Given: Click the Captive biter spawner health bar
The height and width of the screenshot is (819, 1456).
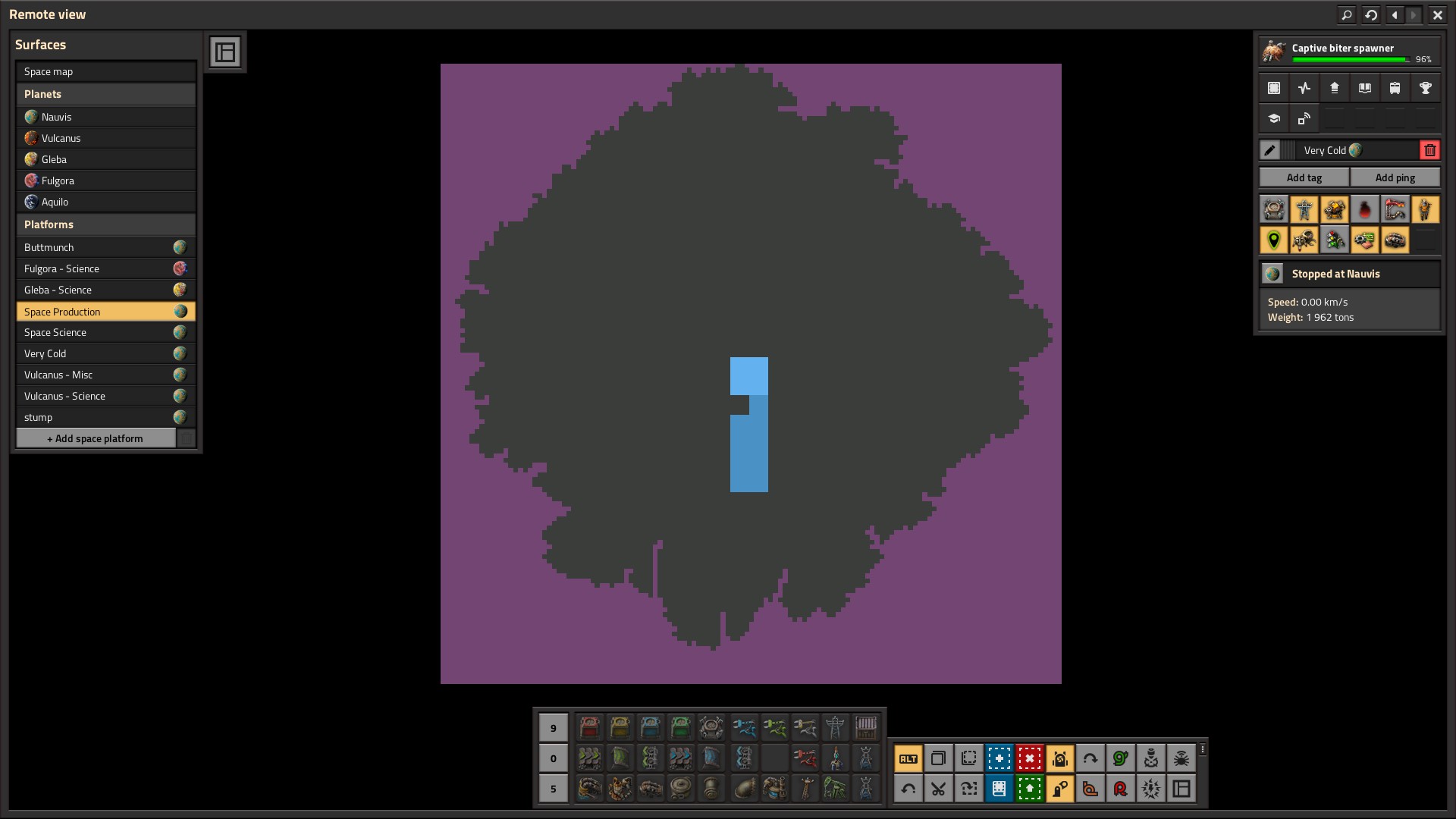Looking at the screenshot, I should [1350, 59].
